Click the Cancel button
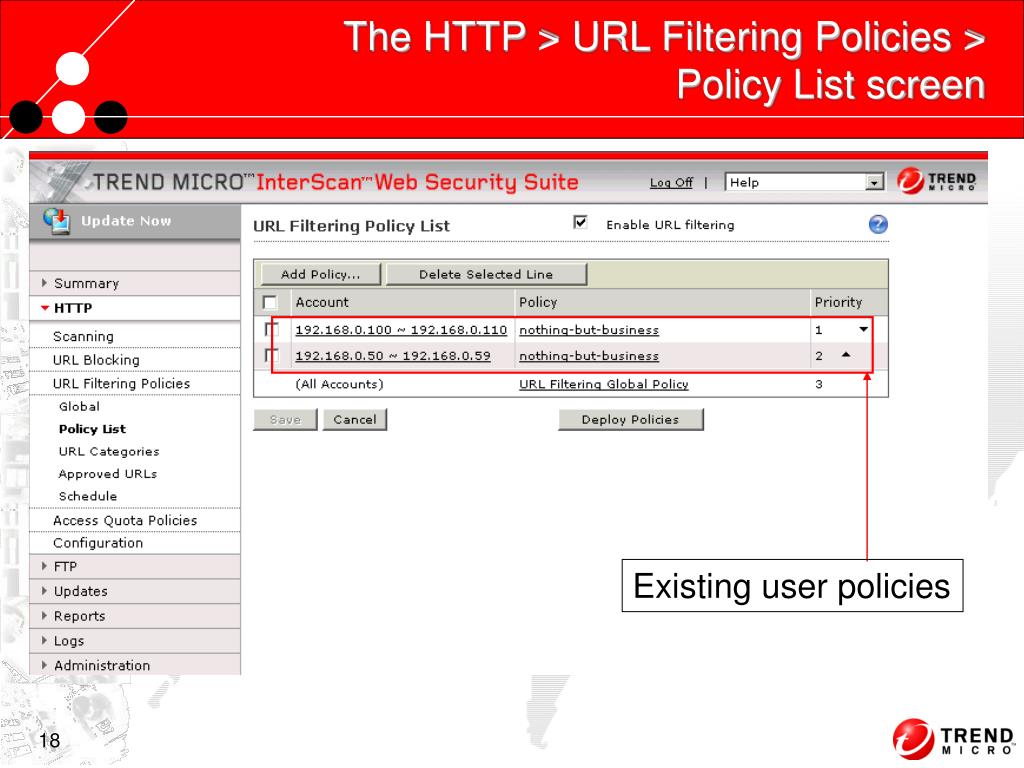Image resolution: width=1024 pixels, height=768 pixels. coord(355,419)
